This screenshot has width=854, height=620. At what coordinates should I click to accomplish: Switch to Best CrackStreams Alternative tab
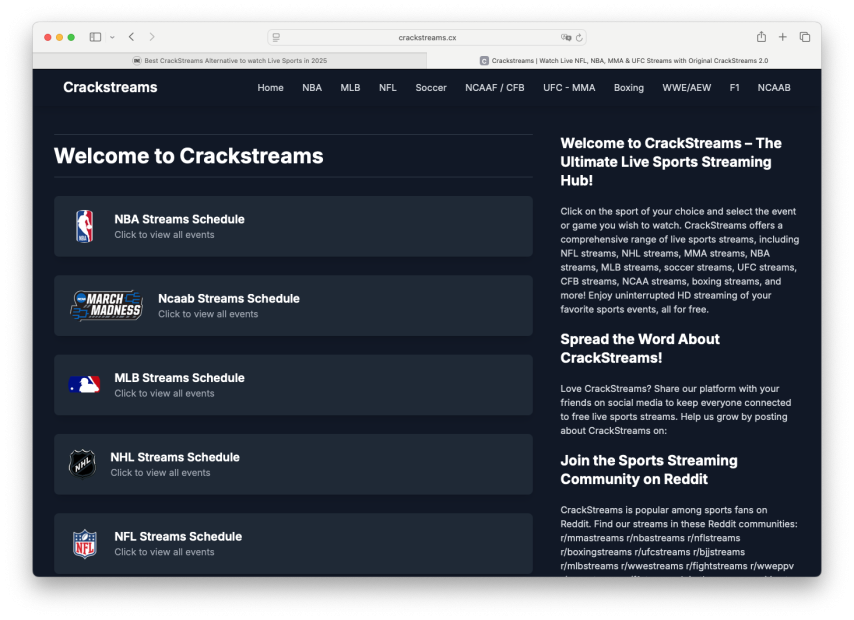230,60
